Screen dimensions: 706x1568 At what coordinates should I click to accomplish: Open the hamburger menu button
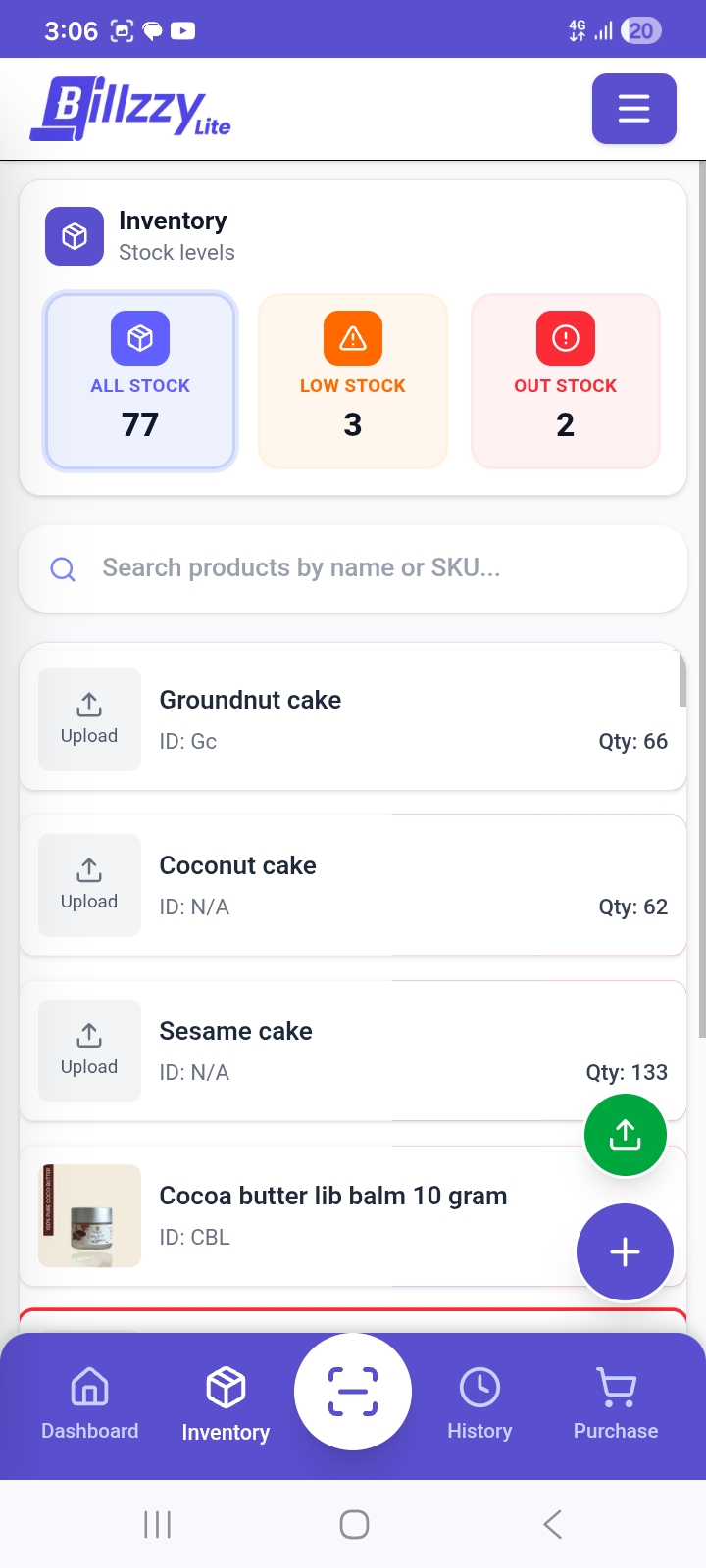coord(633,109)
